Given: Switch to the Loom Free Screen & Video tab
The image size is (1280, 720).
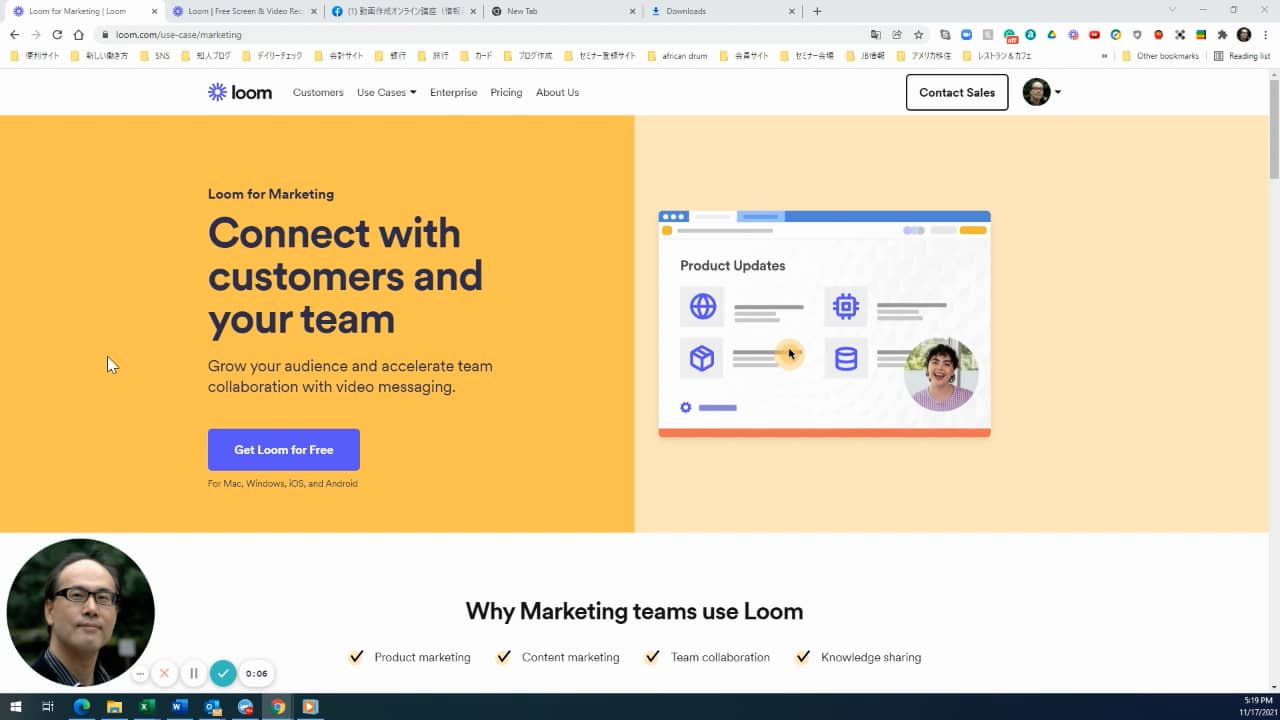Looking at the screenshot, I should [x=243, y=11].
